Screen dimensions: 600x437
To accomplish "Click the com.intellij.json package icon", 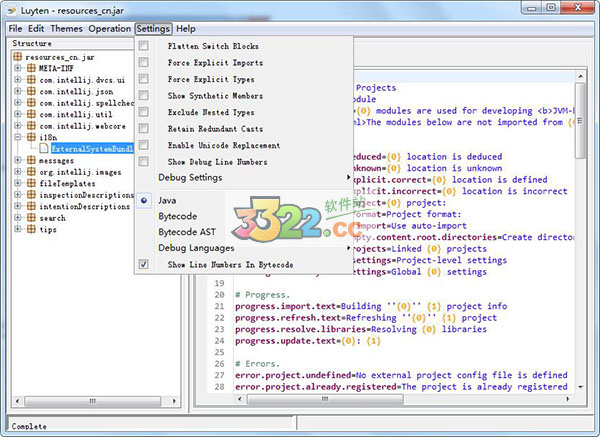I will coord(31,92).
